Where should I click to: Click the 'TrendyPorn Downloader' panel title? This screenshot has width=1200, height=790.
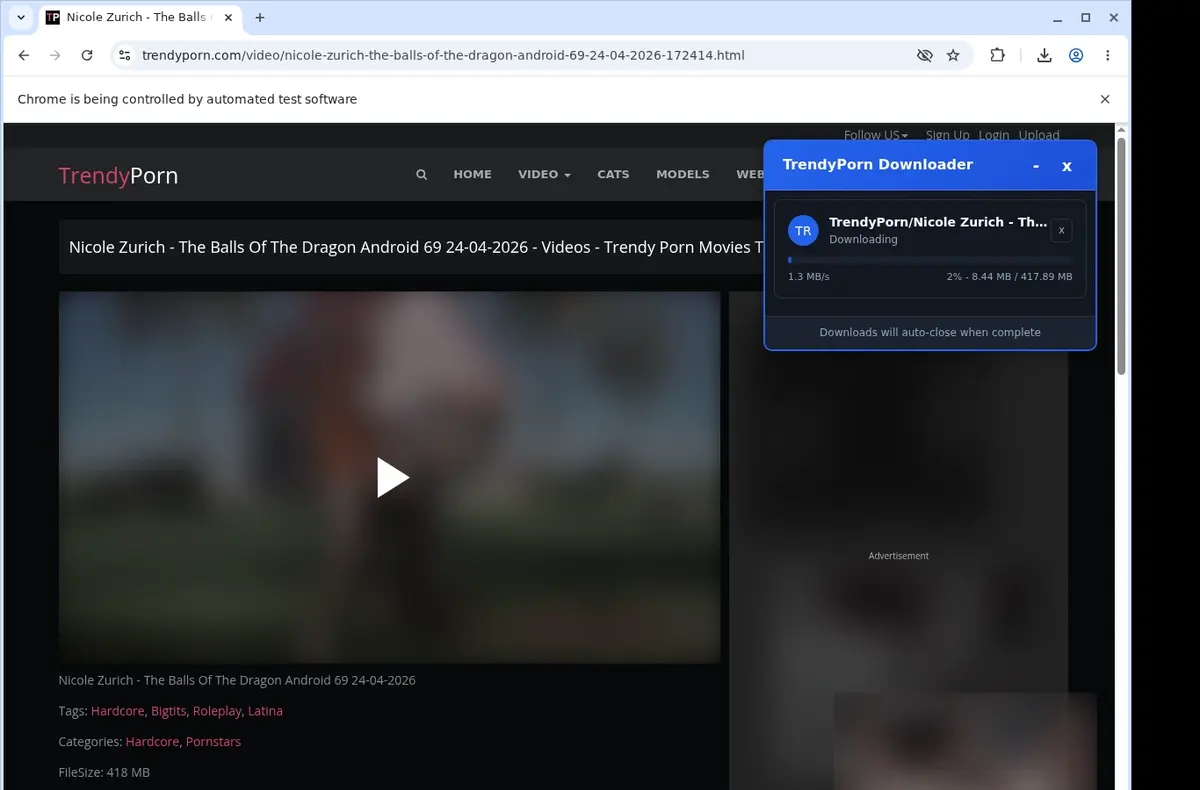point(878,165)
